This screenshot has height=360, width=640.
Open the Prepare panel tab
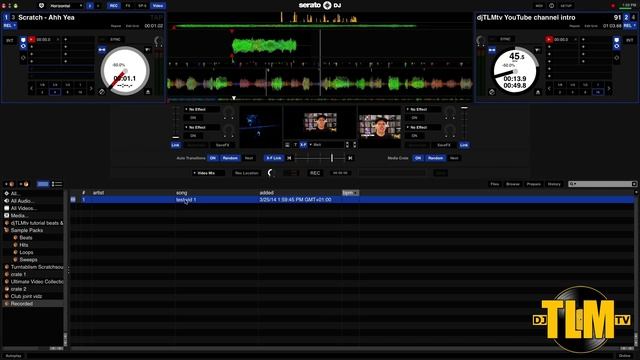coord(533,184)
